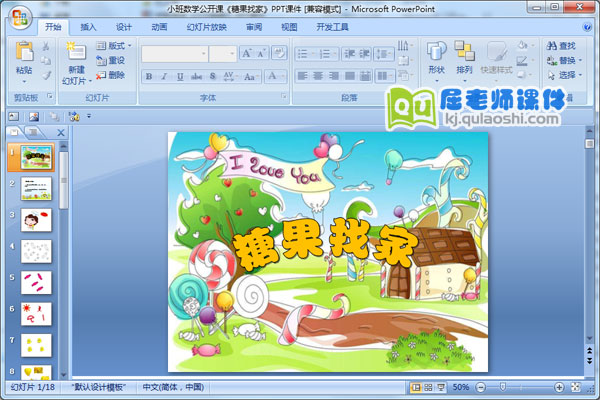This screenshot has height=400, width=600.
Task: Click the Next Slide double arrow
Action: coord(590,361)
